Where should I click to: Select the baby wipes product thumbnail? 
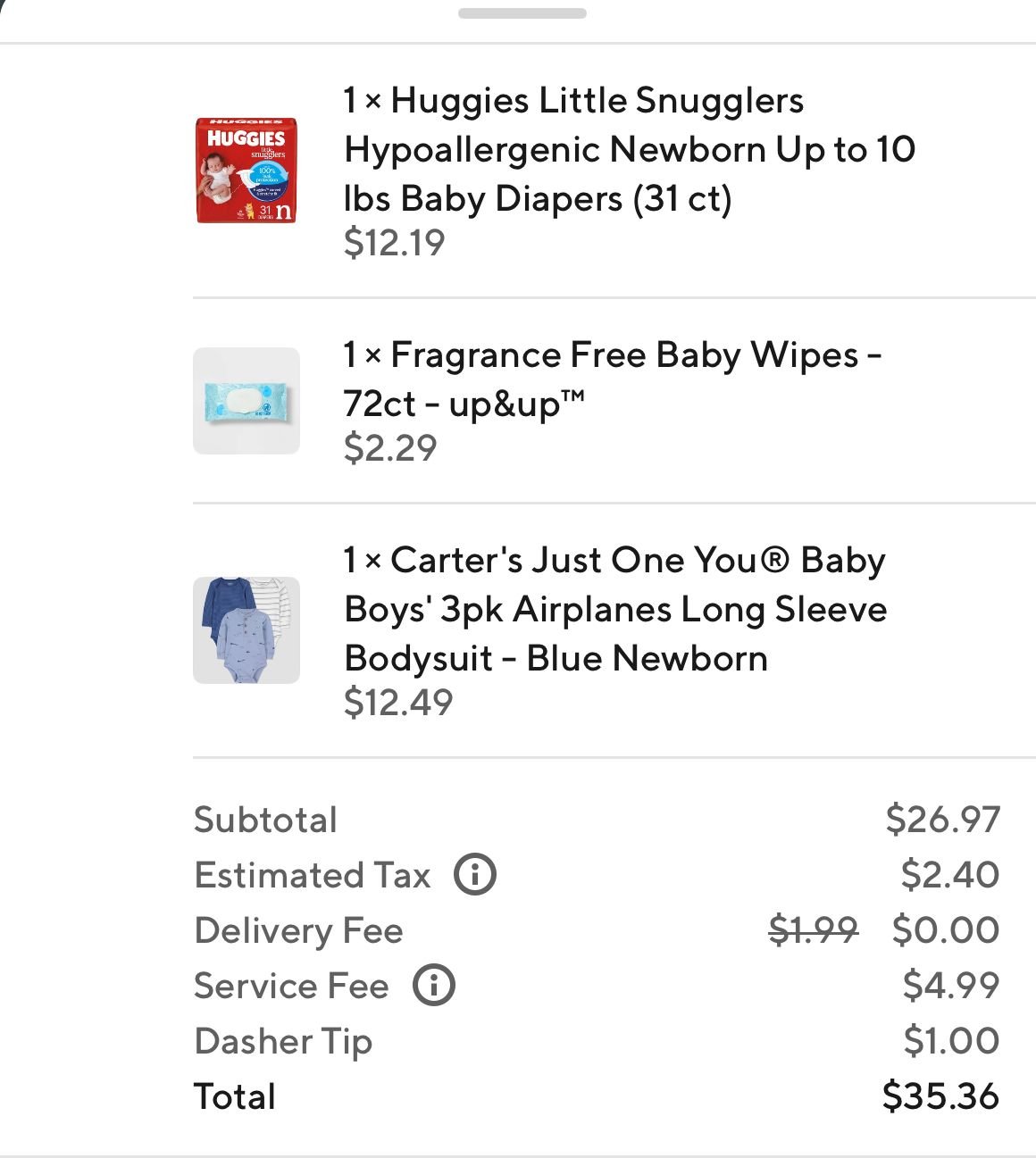click(246, 401)
